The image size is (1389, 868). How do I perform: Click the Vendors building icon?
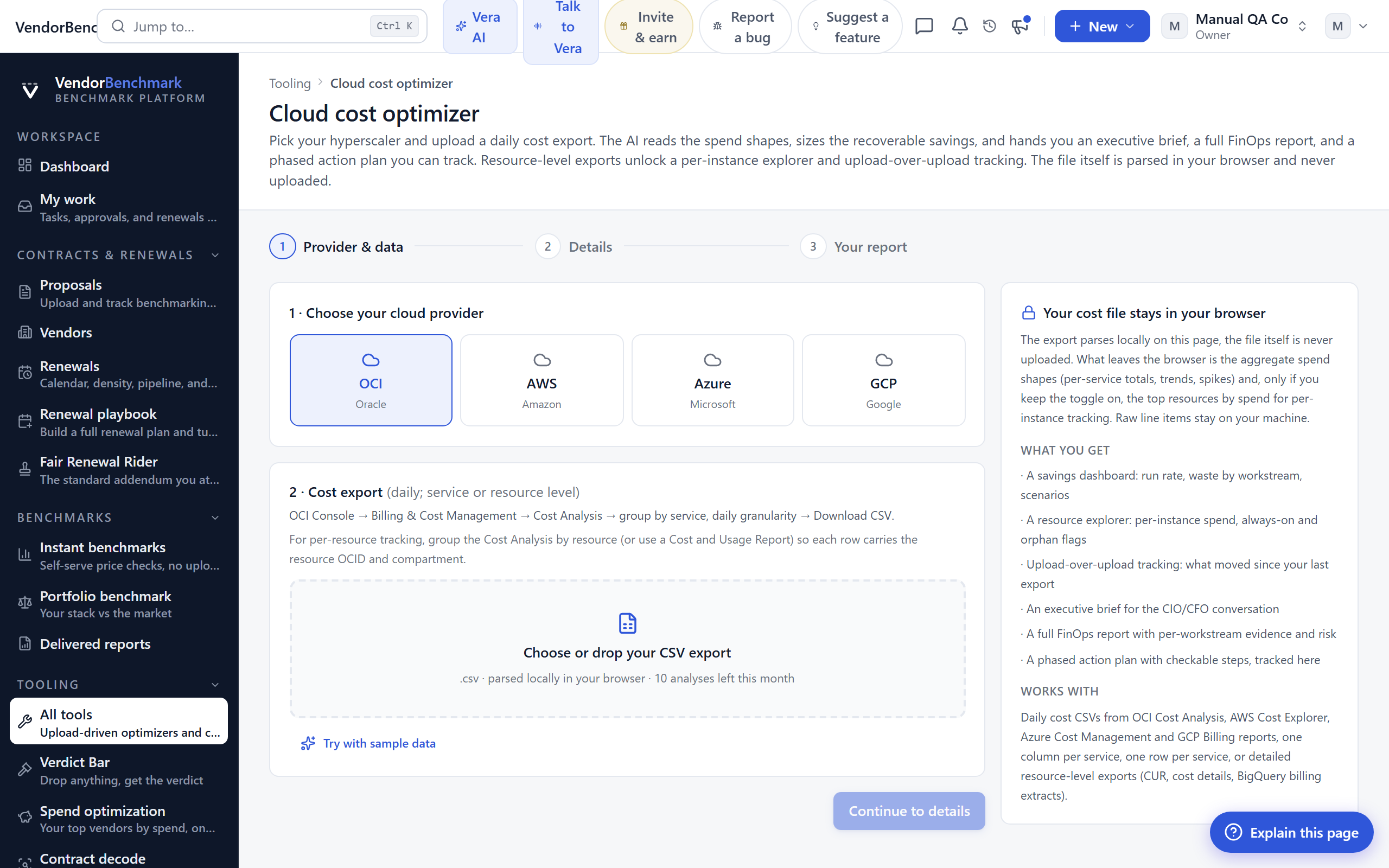coord(24,333)
